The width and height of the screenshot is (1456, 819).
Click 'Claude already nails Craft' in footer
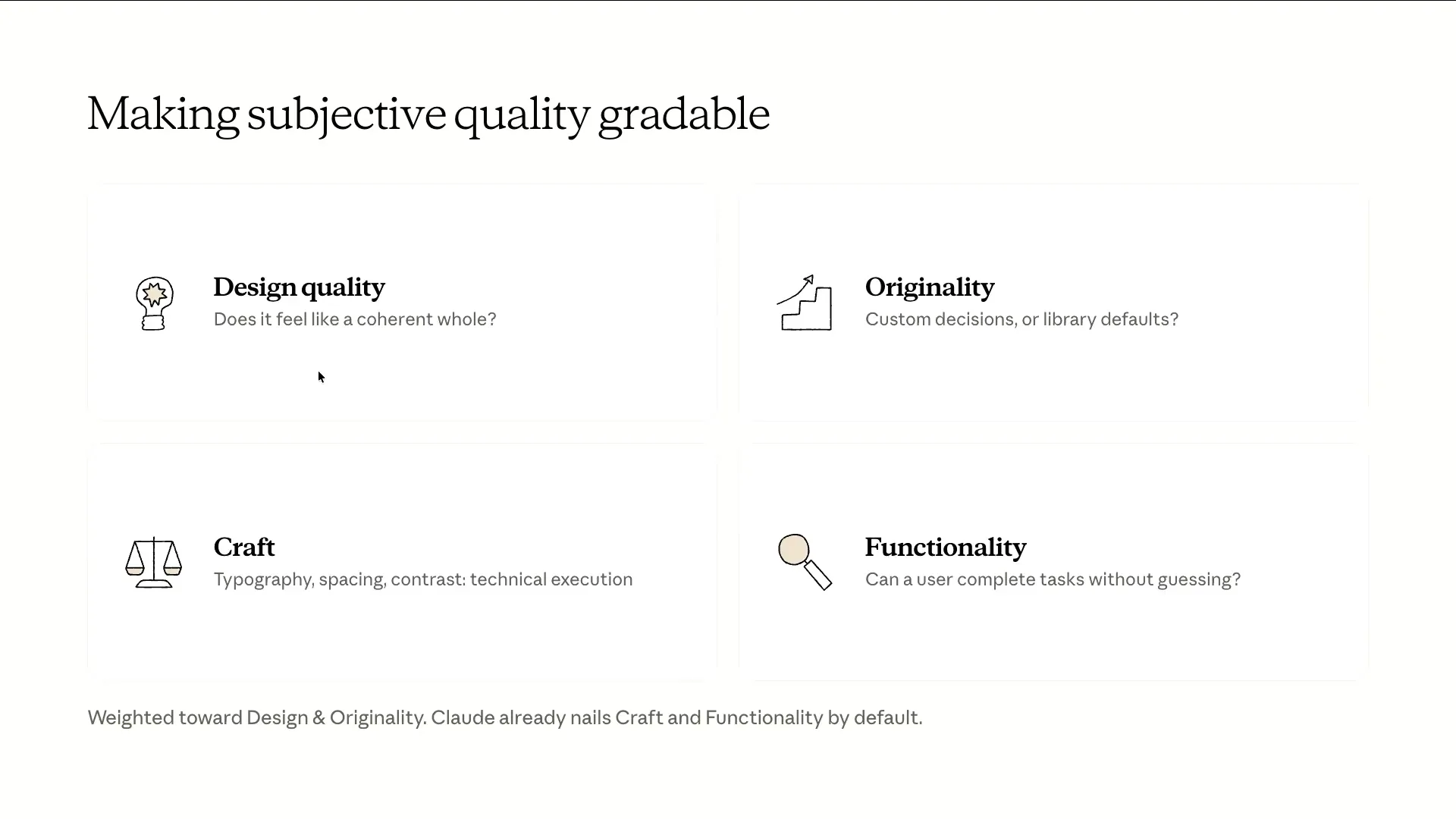[x=547, y=717]
